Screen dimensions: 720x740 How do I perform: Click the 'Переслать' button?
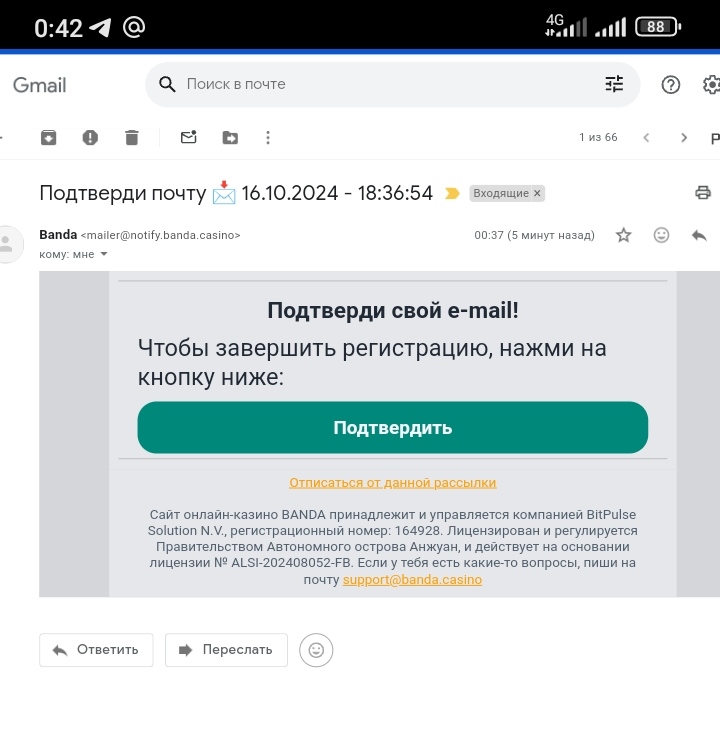point(226,650)
